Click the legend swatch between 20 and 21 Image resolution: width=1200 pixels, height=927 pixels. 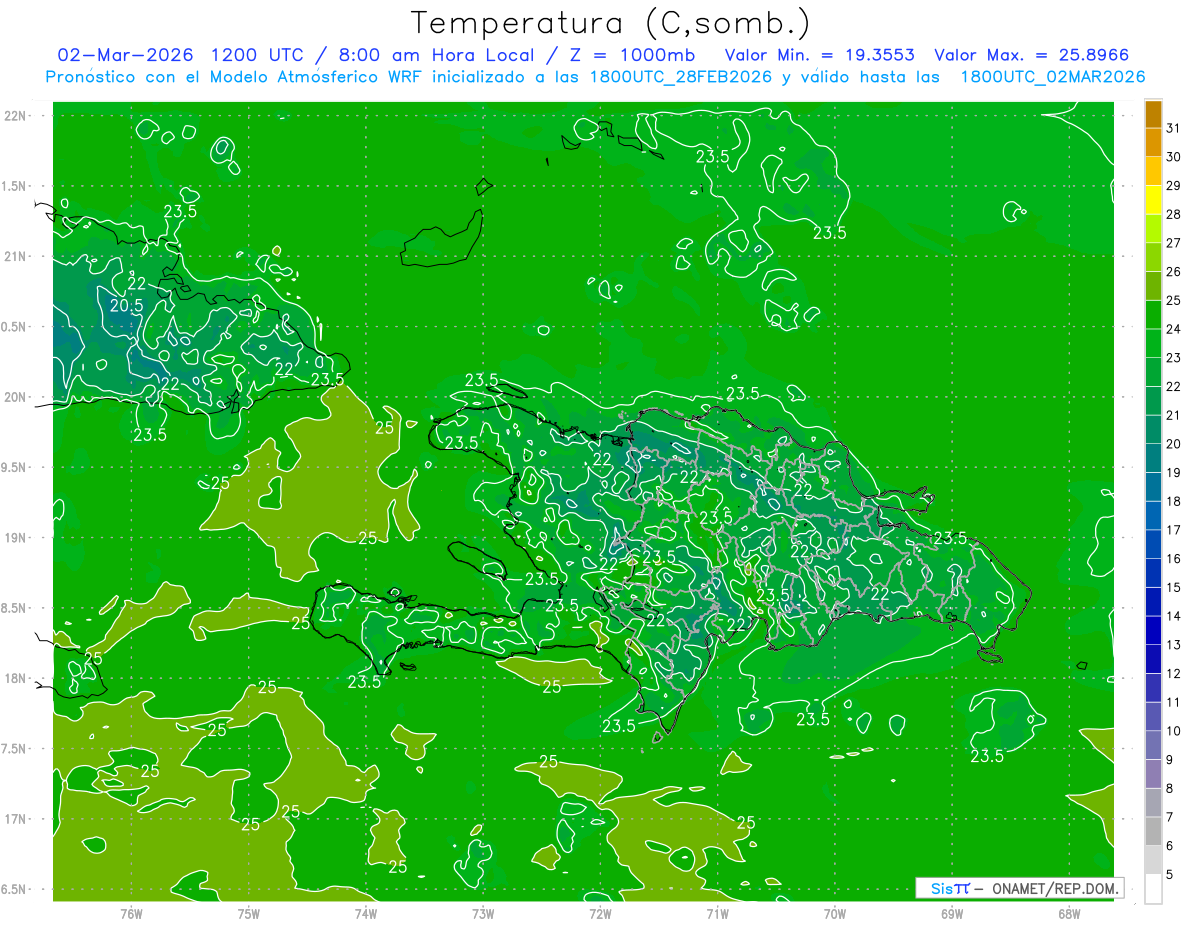point(1153,430)
